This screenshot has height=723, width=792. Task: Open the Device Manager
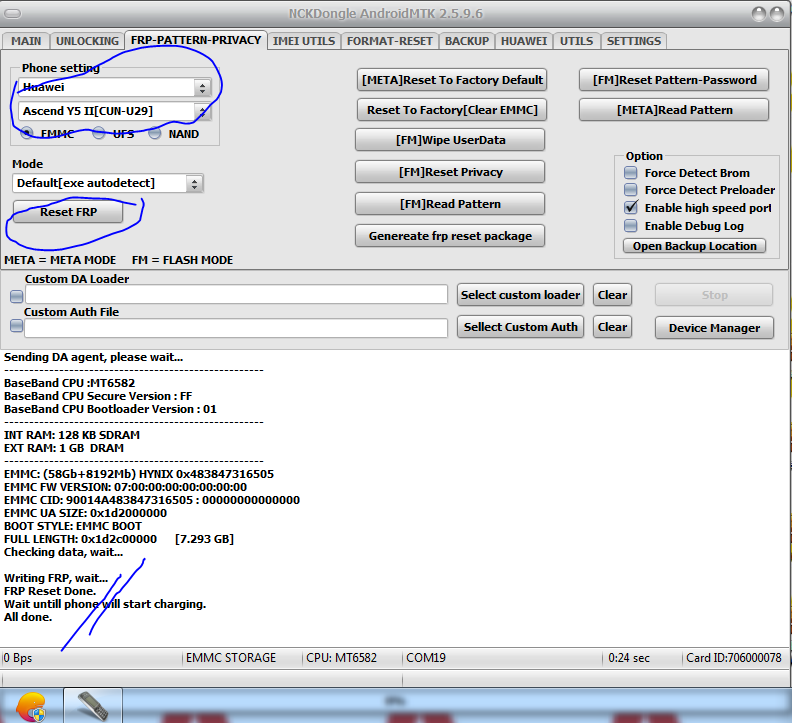tap(714, 328)
